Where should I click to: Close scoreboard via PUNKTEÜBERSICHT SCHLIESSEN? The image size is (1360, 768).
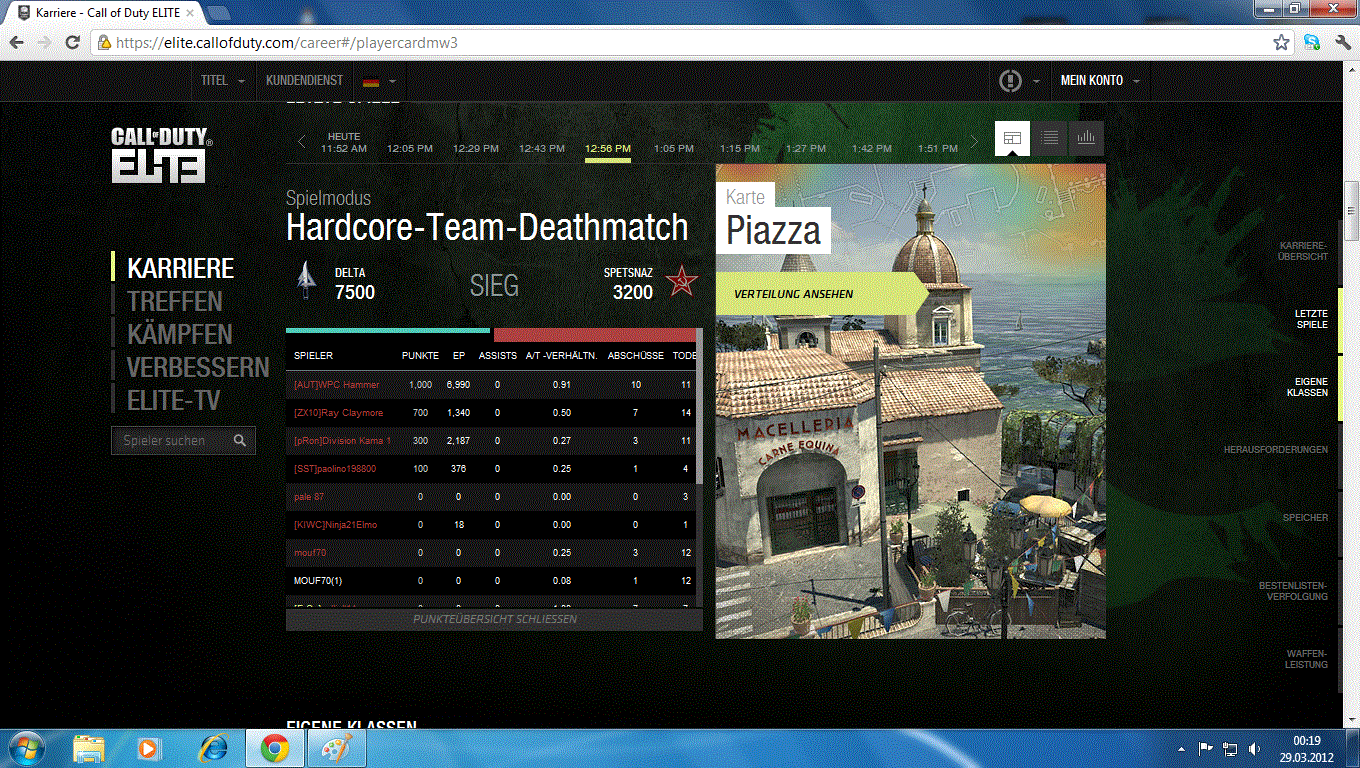coord(494,620)
